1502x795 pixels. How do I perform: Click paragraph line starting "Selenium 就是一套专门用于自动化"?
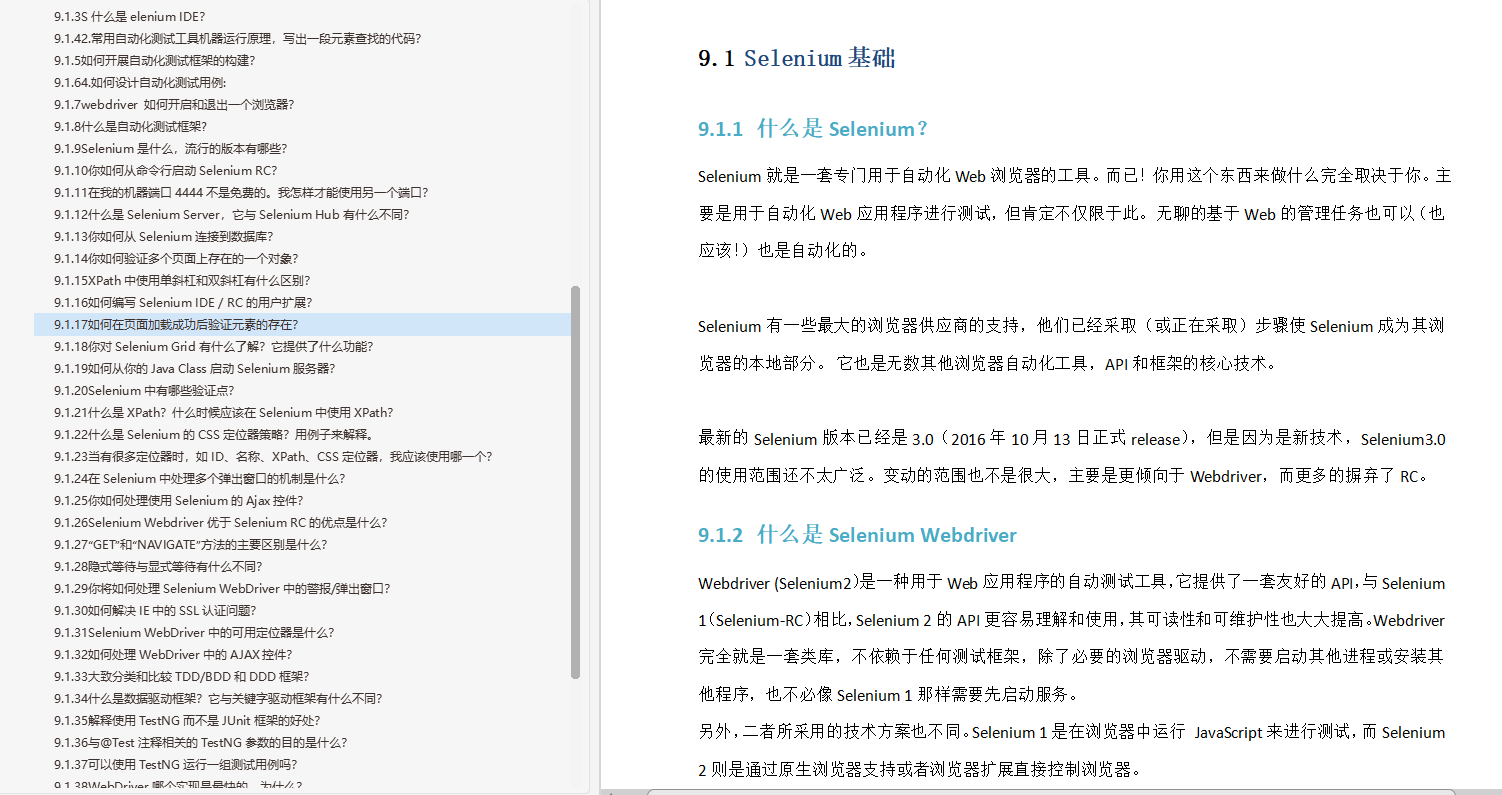click(1075, 176)
